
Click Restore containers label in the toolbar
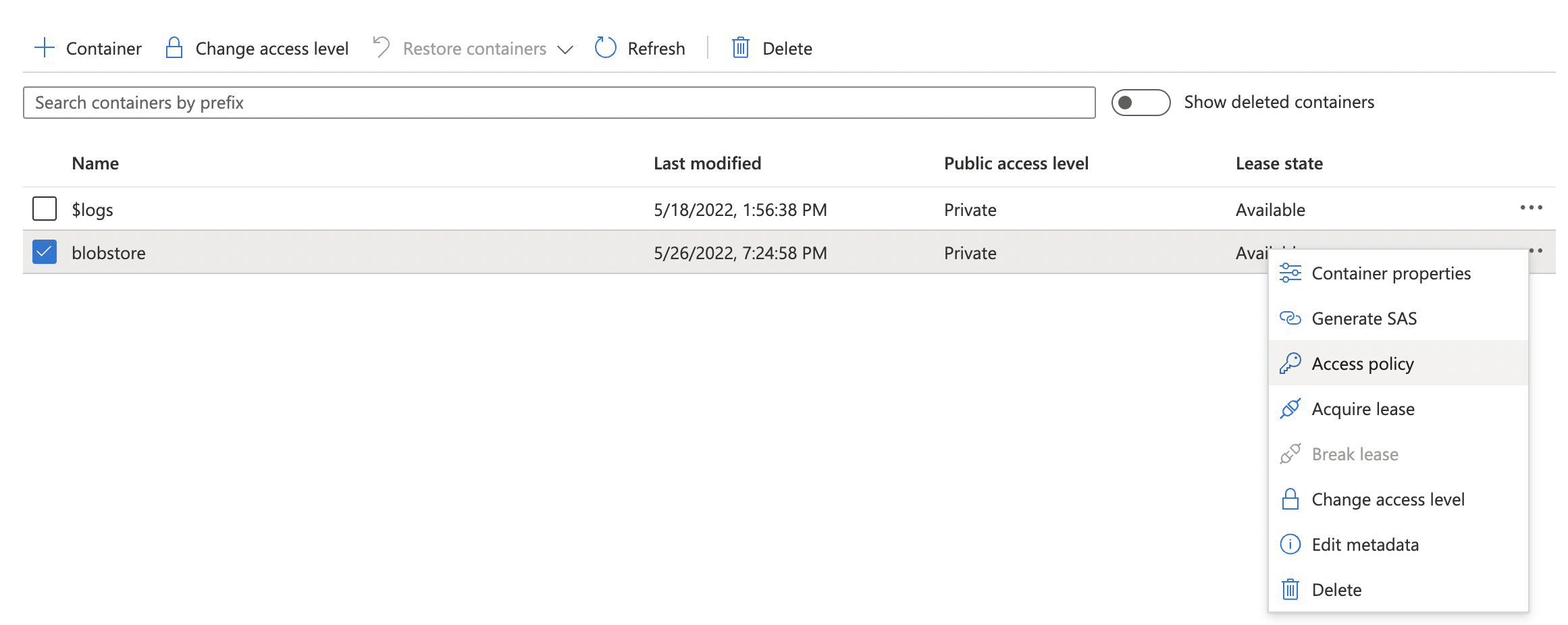click(x=475, y=49)
